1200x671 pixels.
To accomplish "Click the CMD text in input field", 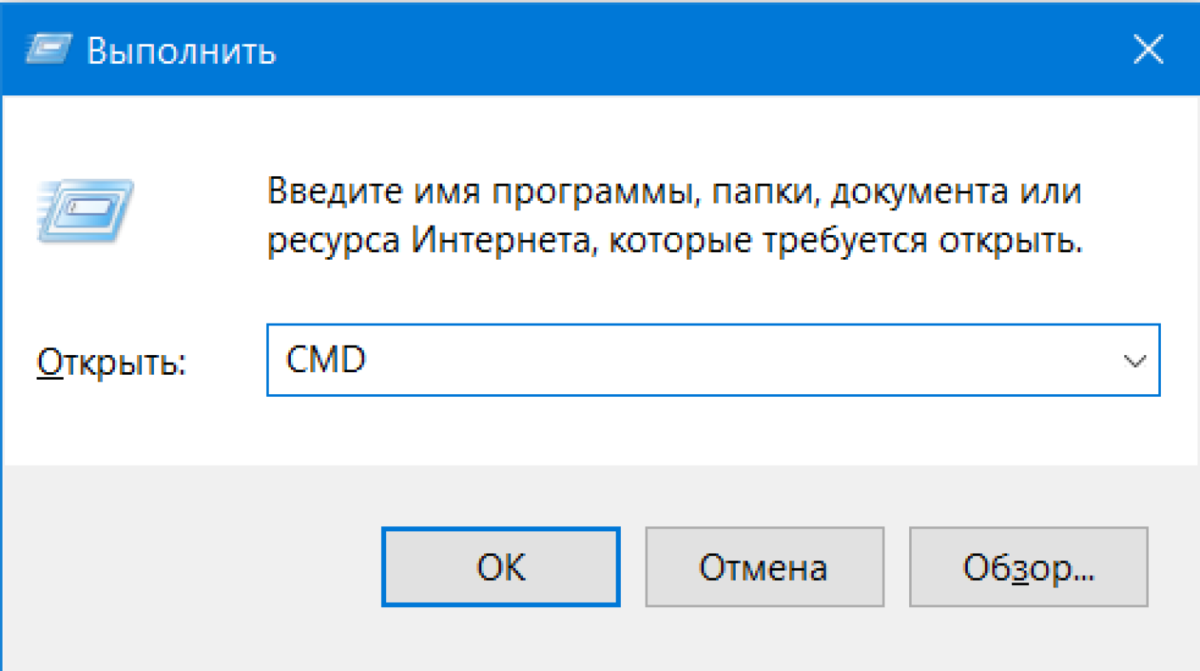I will tap(326, 360).
